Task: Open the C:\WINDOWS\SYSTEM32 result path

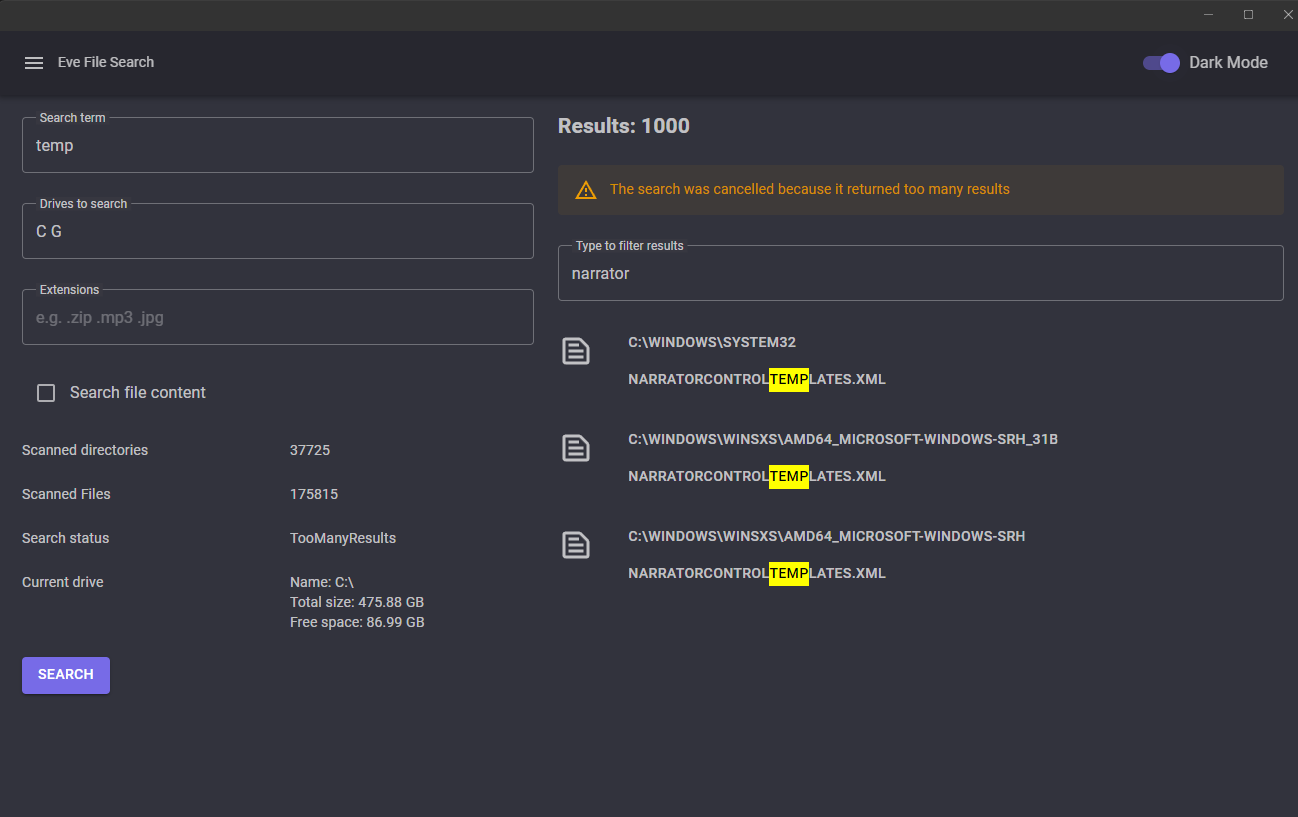Action: click(712, 342)
